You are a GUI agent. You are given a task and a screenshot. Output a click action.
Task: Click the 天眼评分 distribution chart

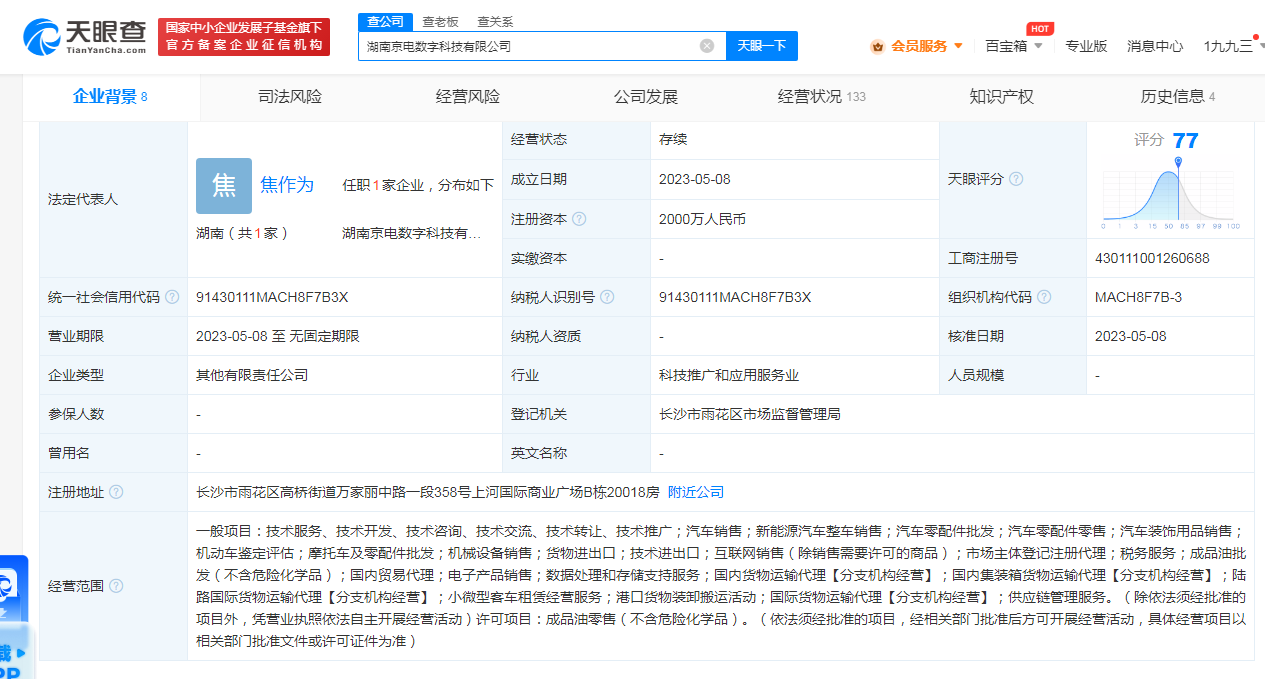coord(1171,193)
